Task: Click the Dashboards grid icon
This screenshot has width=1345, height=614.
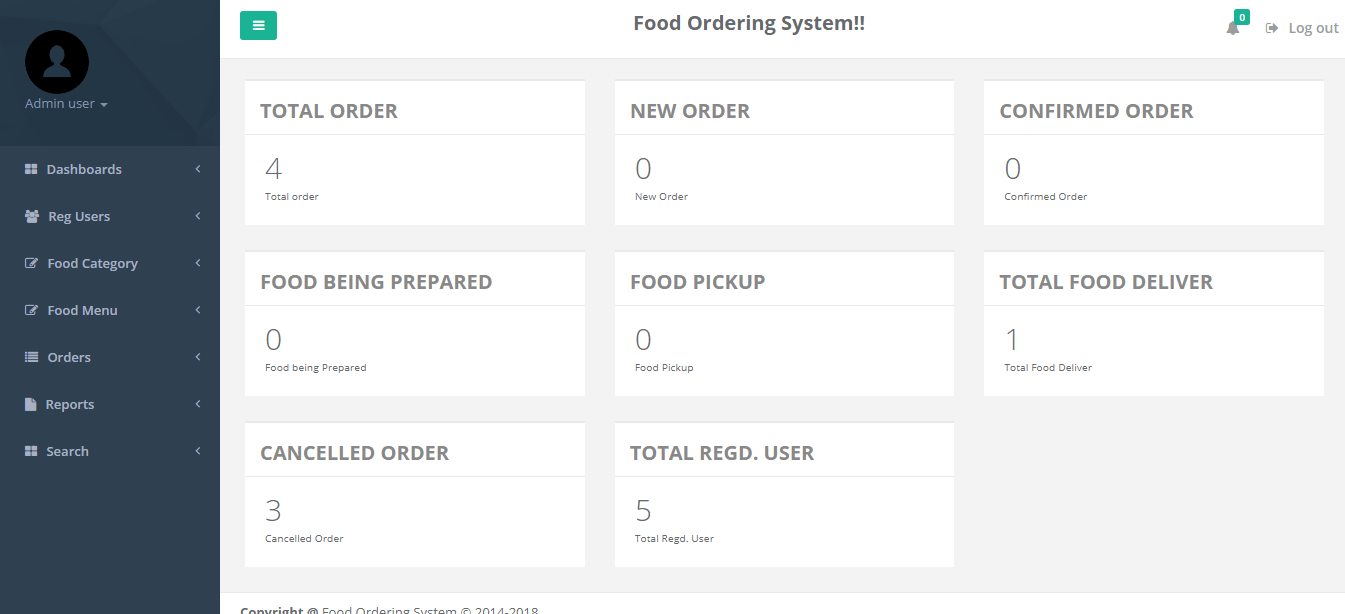Action: pyautogui.click(x=31, y=169)
